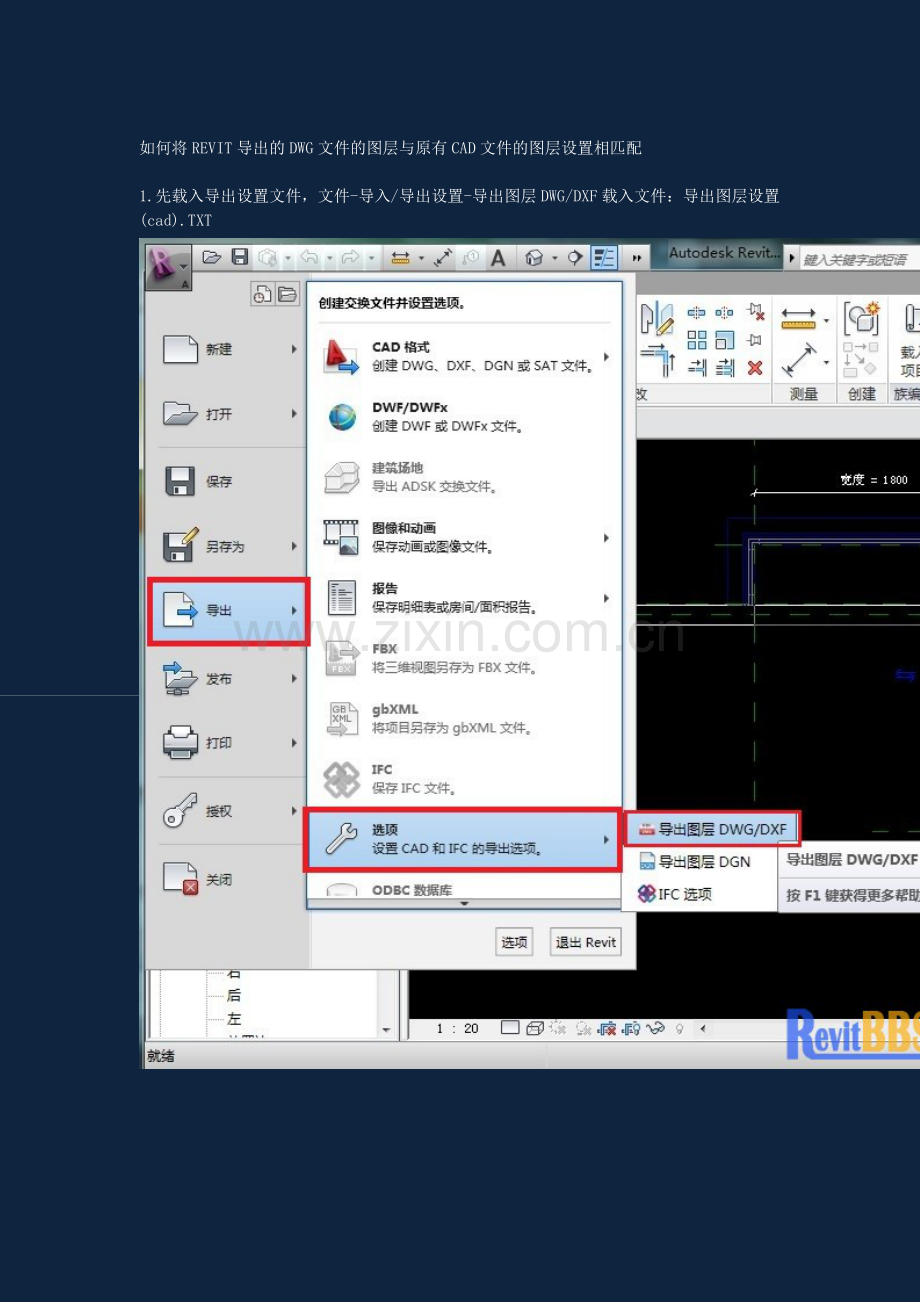Click the visual style cube icon in view bar
This screenshot has height=1302, width=920.
pyautogui.click(x=535, y=1028)
